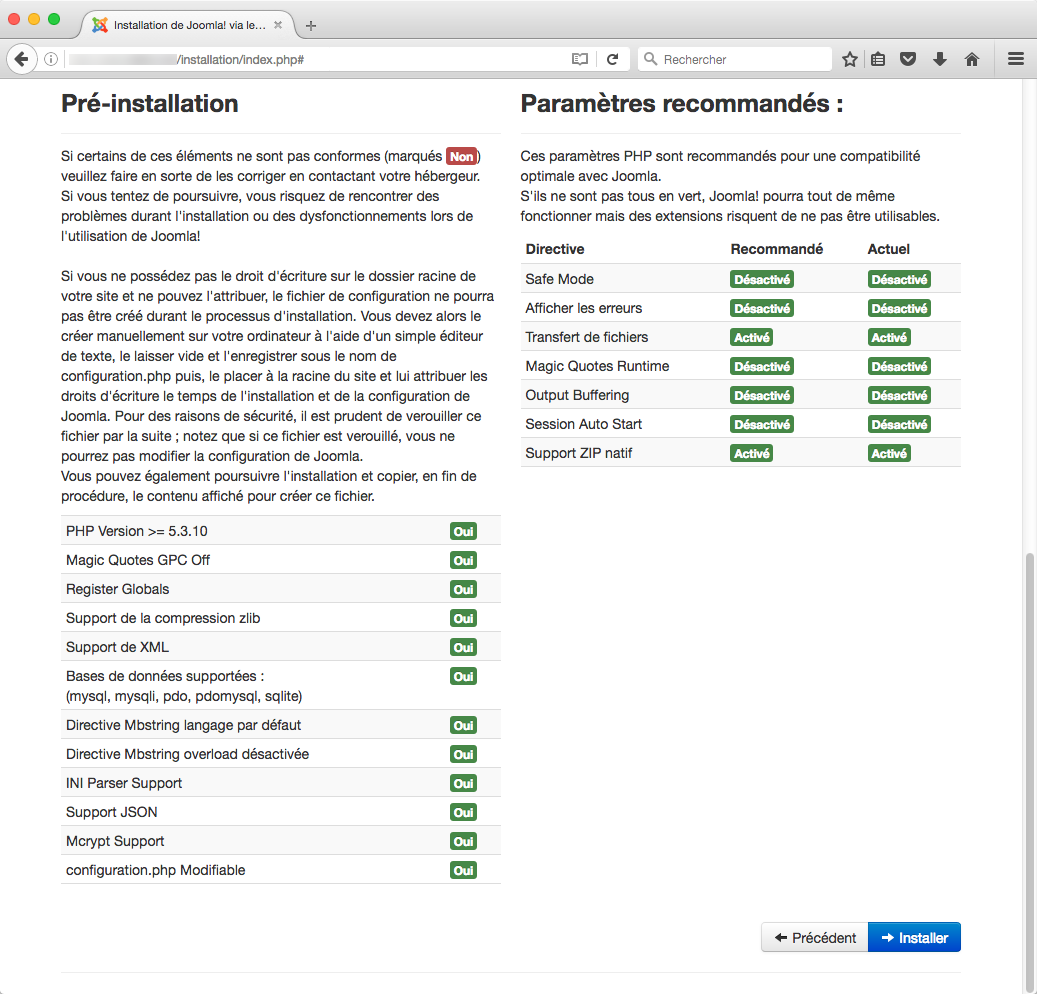Click the Paramètres recommandés heading
Viewport: 1037px width, 994px height.
point(682,104)
